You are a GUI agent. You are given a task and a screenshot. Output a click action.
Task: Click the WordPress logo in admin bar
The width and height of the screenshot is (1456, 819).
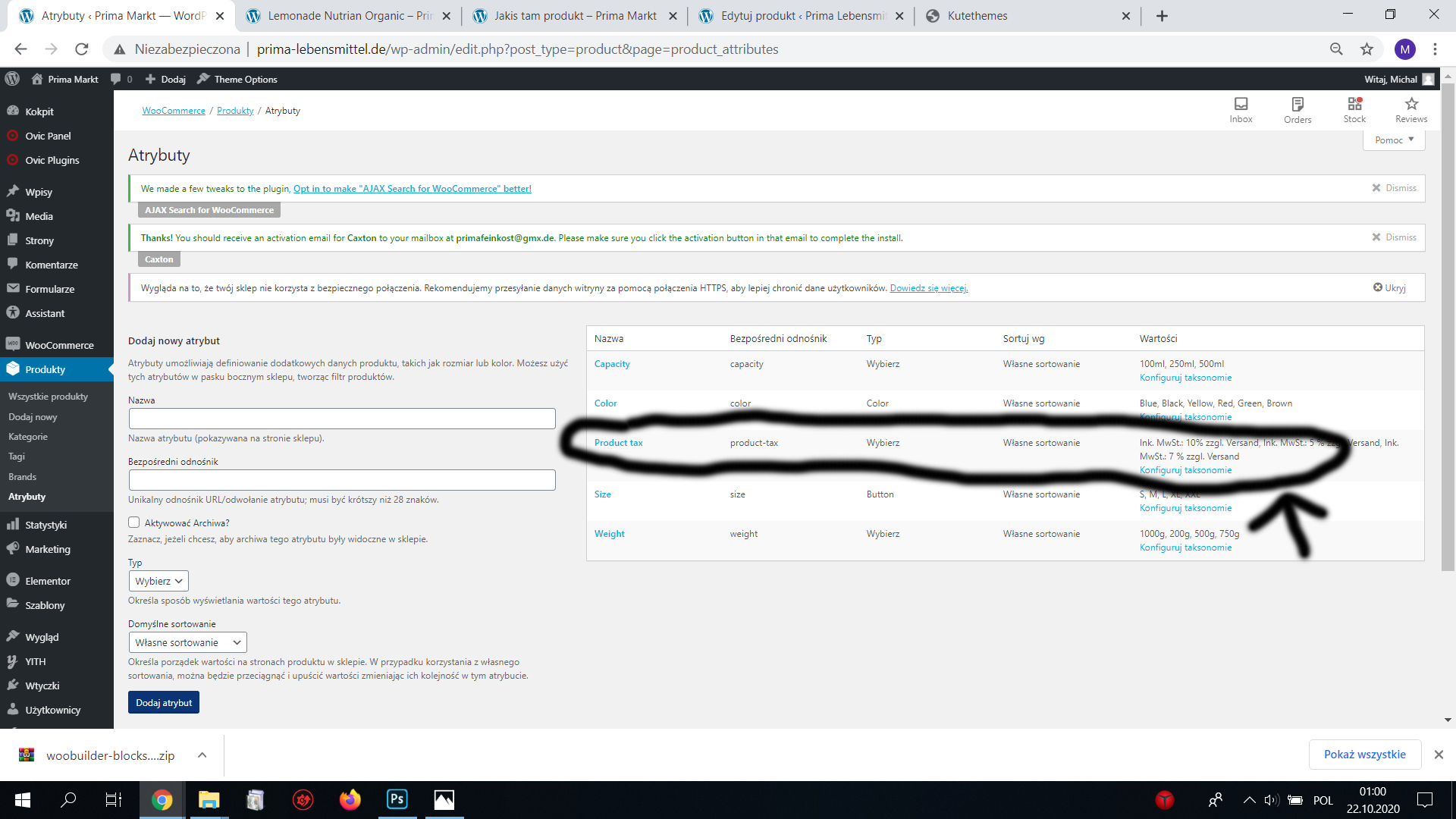coord(12,79)
